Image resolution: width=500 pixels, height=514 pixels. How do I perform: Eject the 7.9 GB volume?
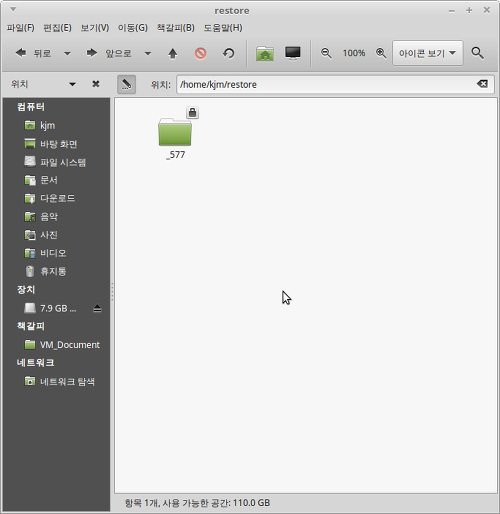tap(97, 308)
